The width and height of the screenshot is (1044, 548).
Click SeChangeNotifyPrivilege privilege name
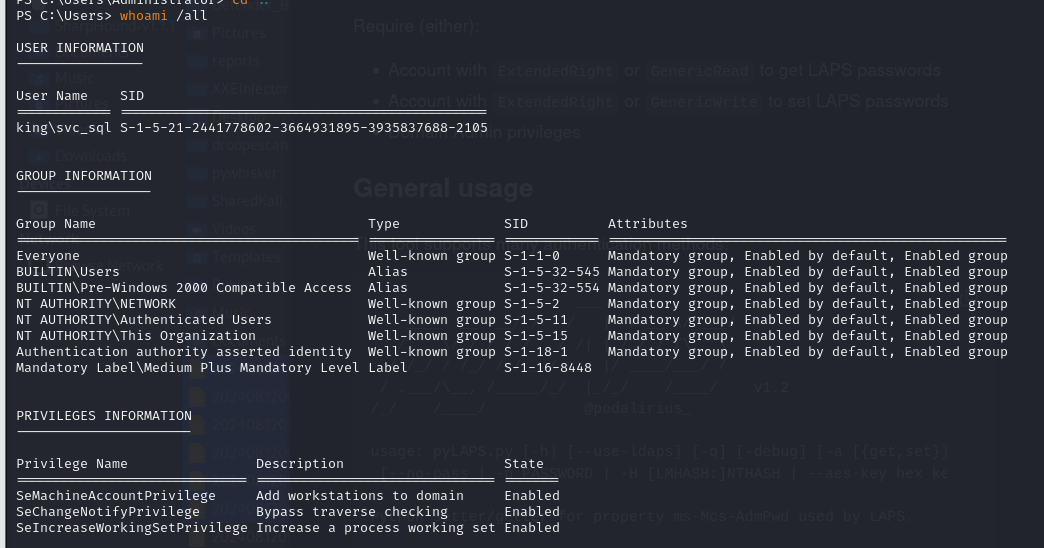tap(108, 511)
